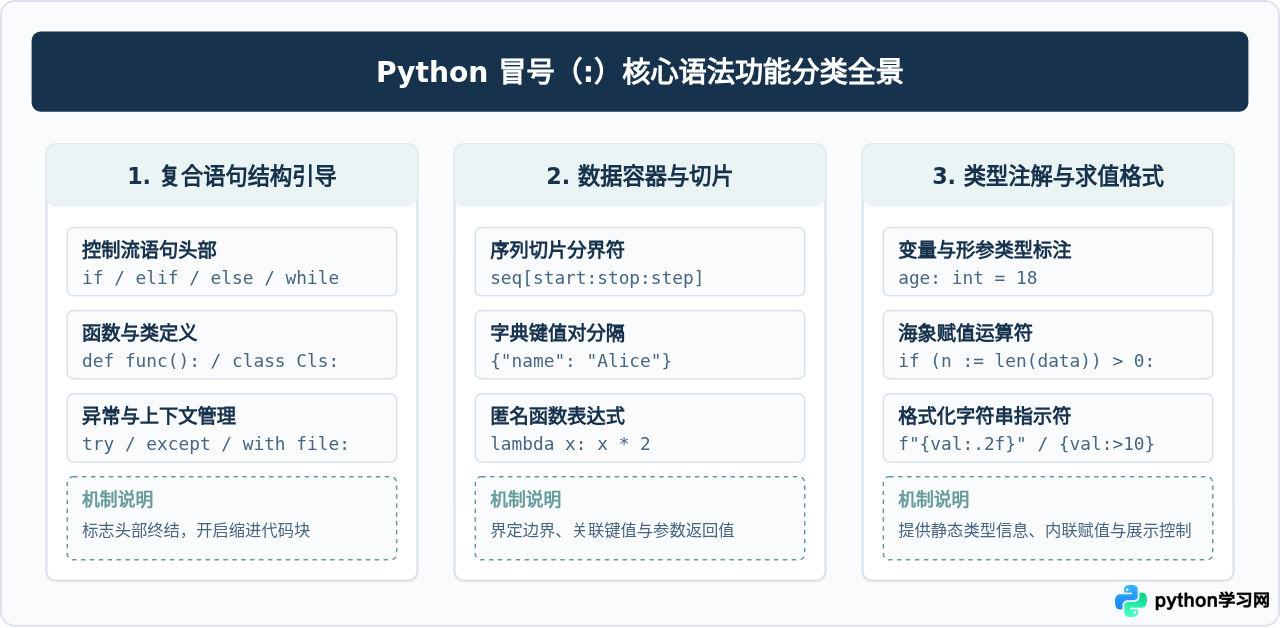Screen dimensions: 1280x628
Task: Click code 'def func(): / class Cls:'
Action: click(x=211, y=361)
